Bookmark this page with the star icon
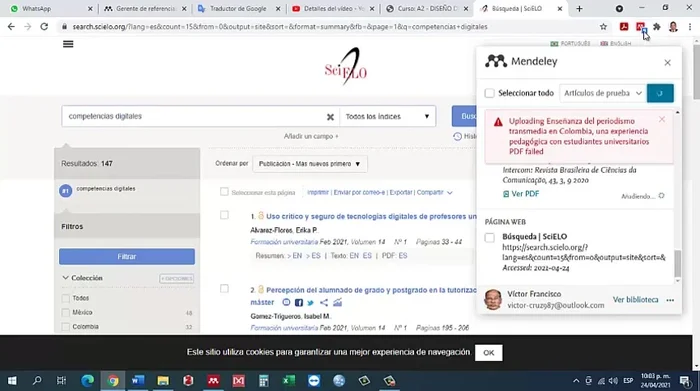700x391 pixels. [x=603, y=27]
